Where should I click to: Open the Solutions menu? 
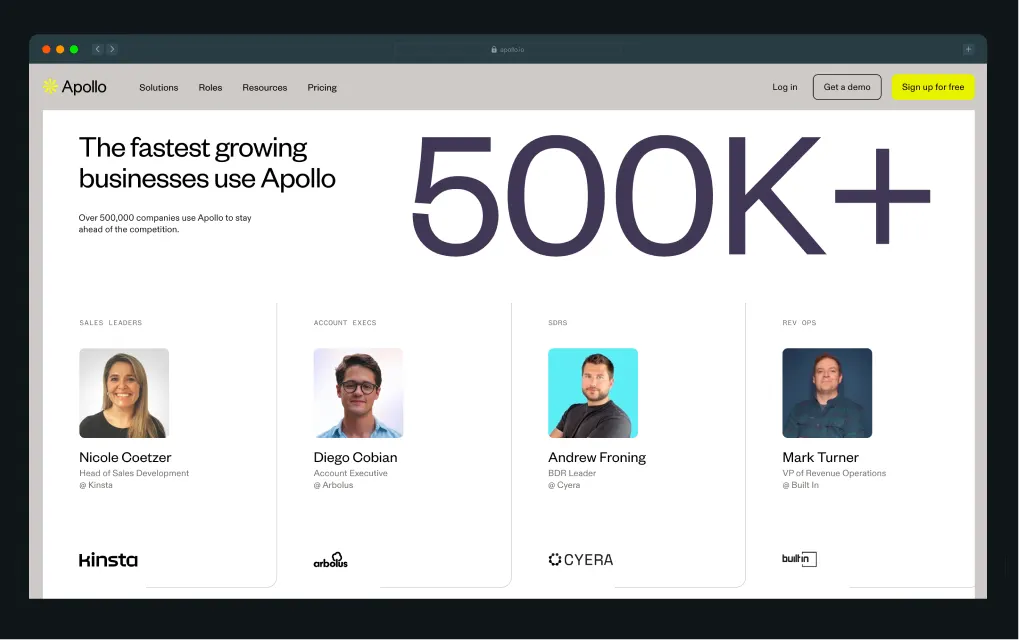pyautogui.click(x=159, y=88)
